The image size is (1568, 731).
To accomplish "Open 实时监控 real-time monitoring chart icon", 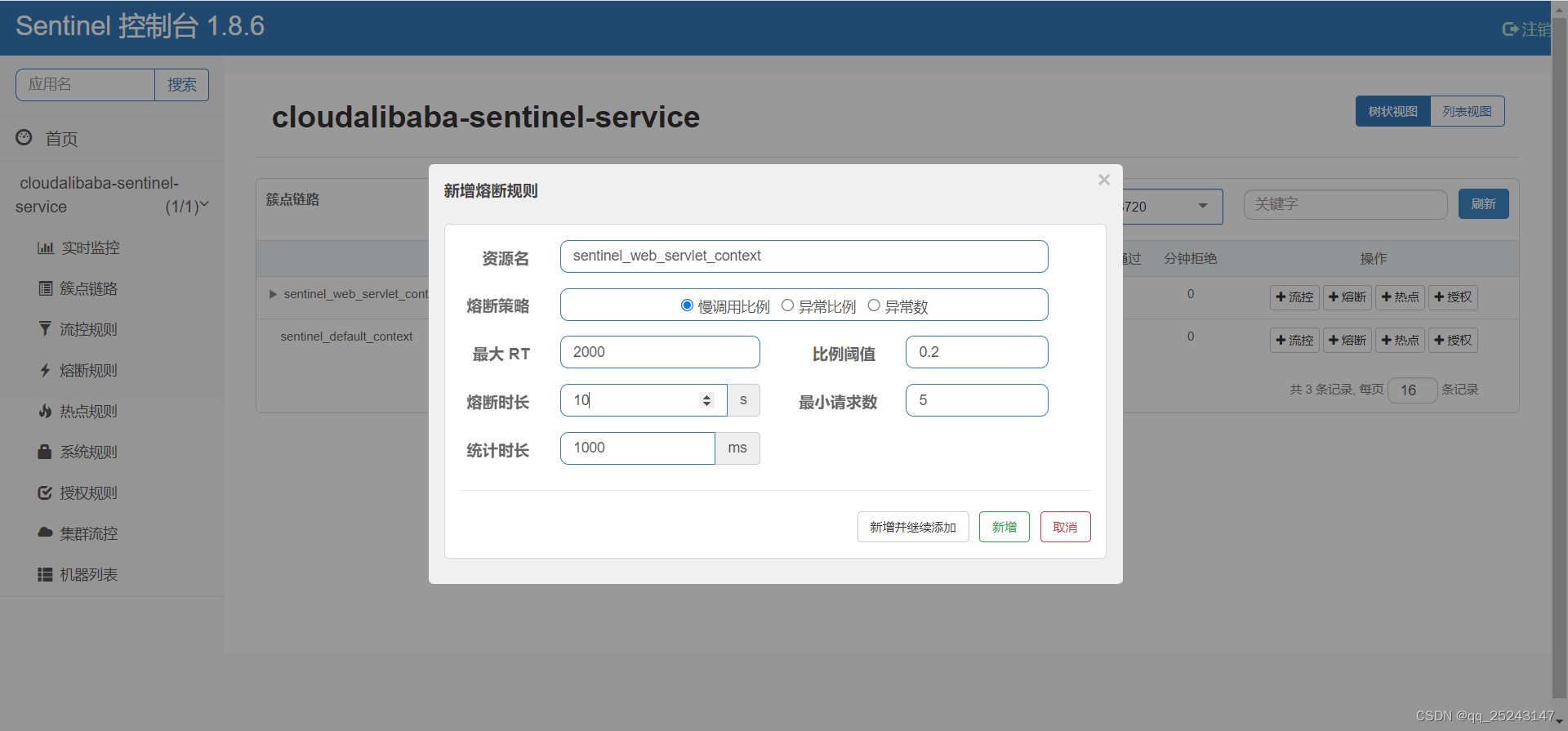I will pyautogui.click(x=46, y=247).
